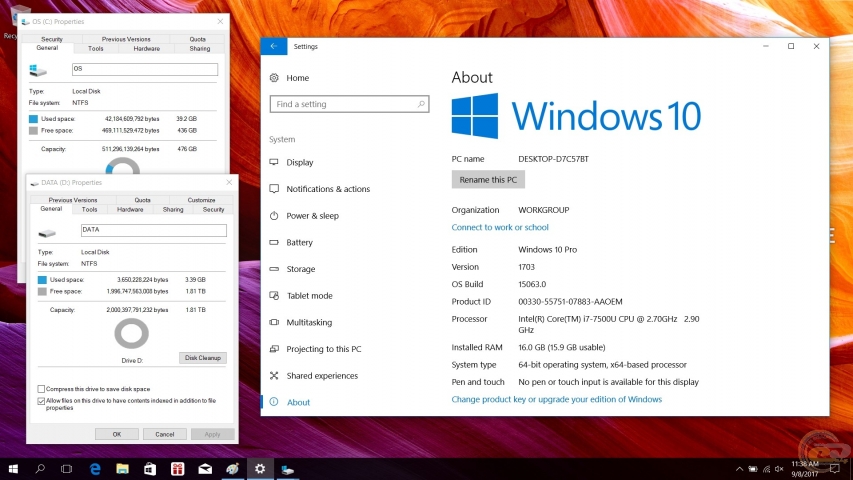Click the OS drive label field

point(145,69)
